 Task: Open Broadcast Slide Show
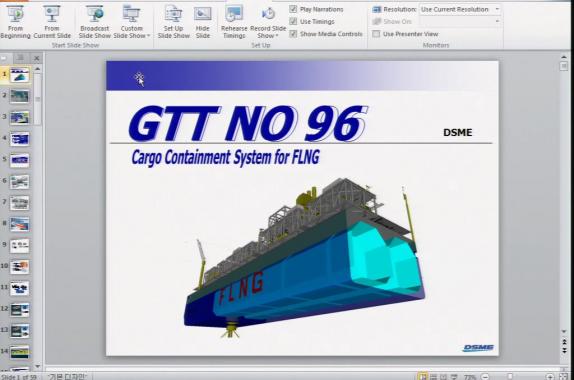(x=94, y=22)
